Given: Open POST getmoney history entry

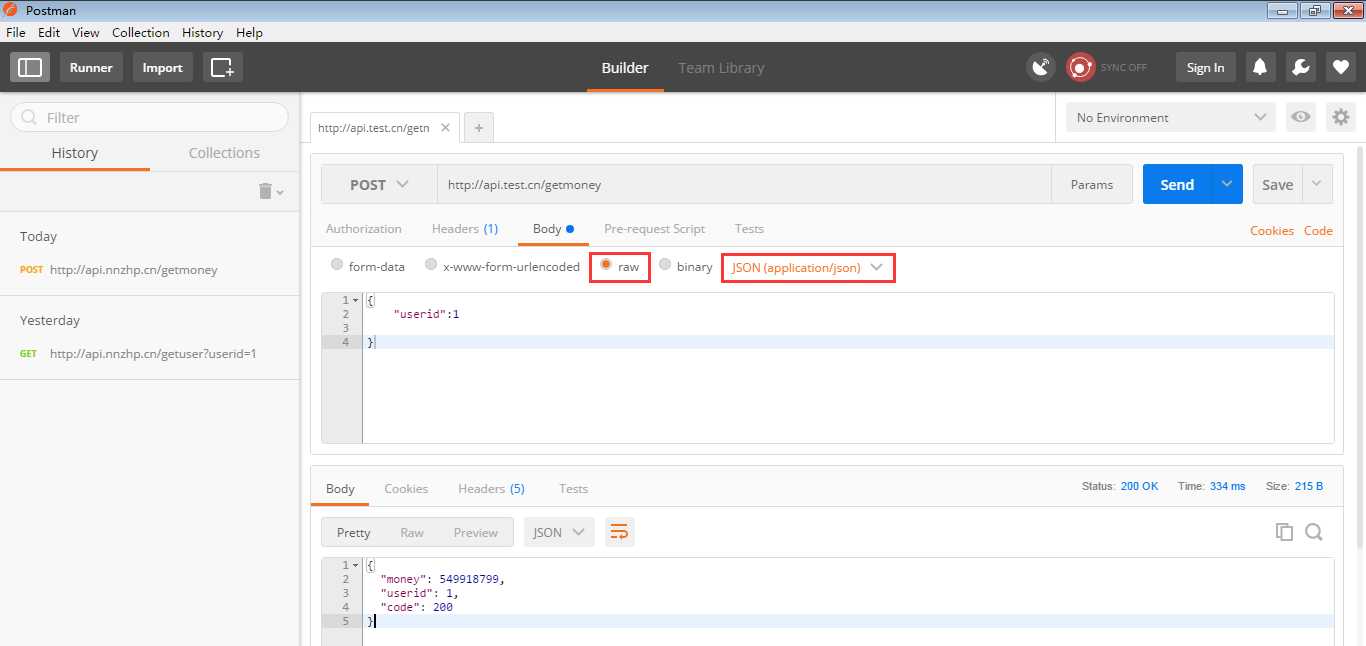Looking at the screenshot, I should (x=150, y=269).
